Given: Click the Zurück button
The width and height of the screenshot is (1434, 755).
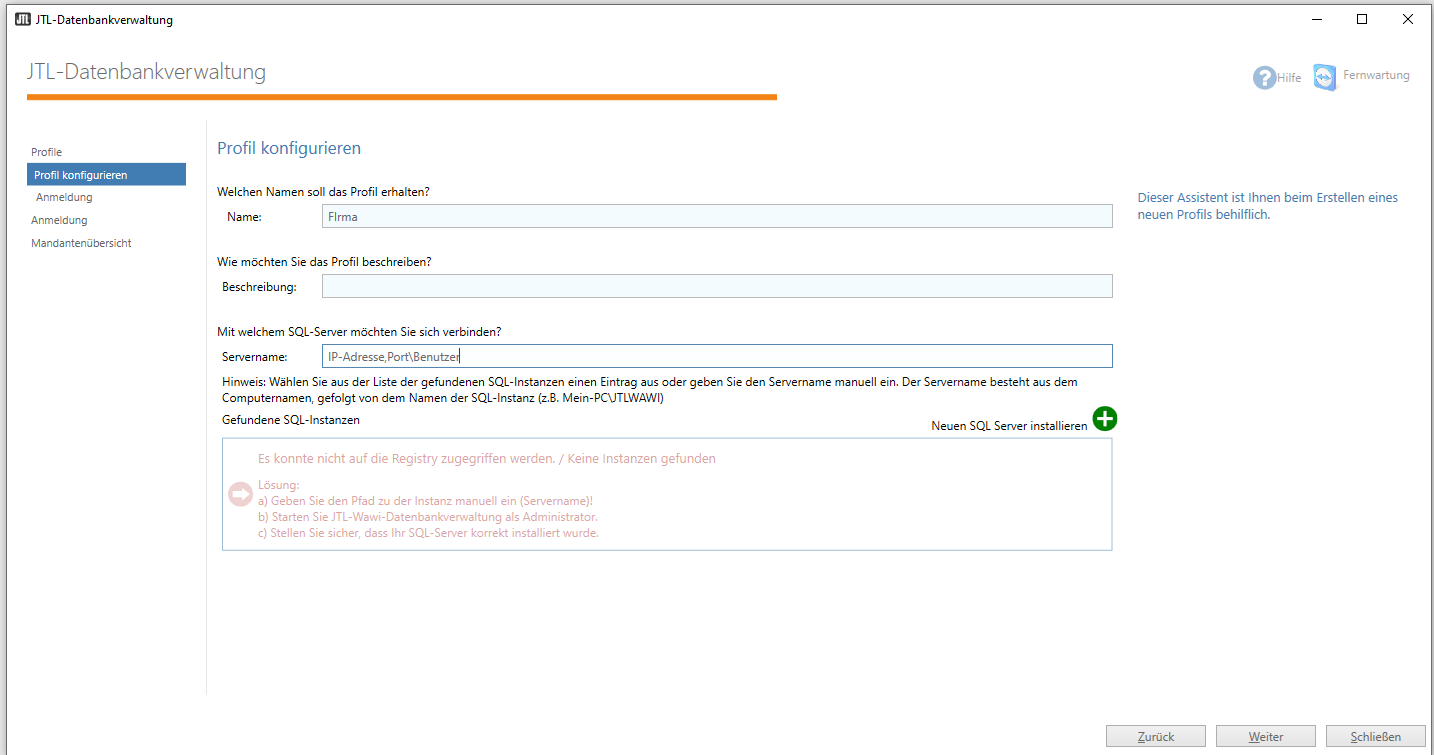Looking at the screenshot, I should coord(1156,736).
